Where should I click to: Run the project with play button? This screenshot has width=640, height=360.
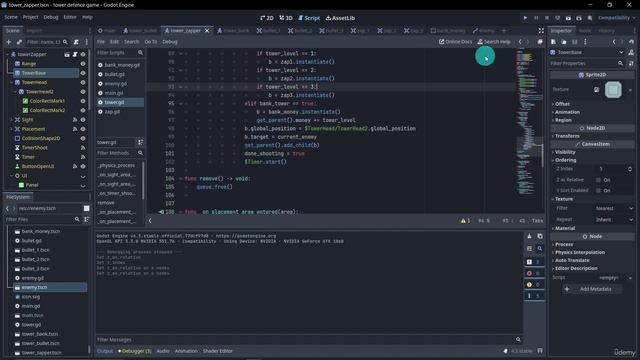(x=525, y=18)
